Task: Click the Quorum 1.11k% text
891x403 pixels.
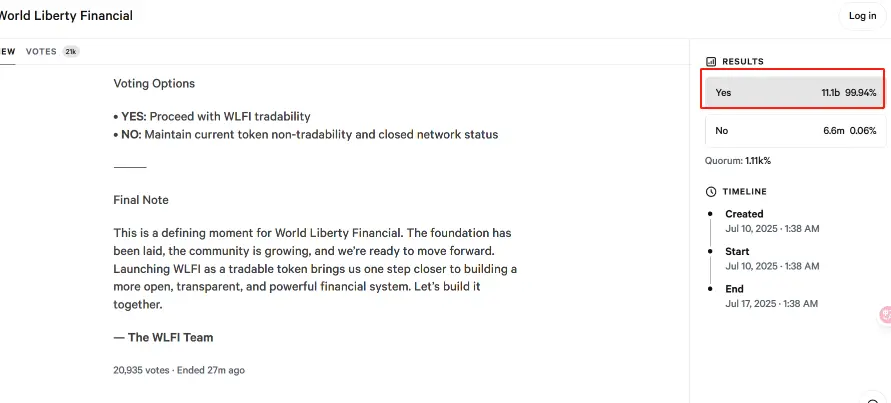Action: (738, 160)
